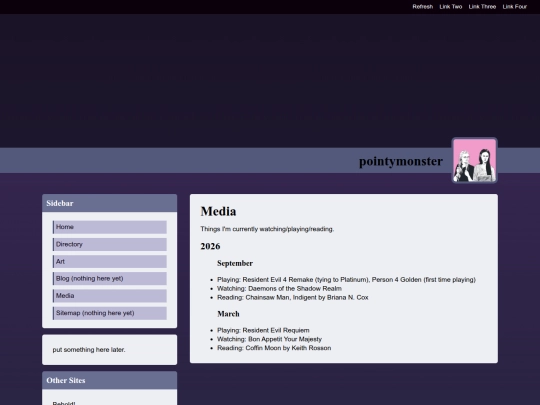Select Media in the sidebar menu
540x405 pixels.
pyautogui.click(x=110, y=296)
